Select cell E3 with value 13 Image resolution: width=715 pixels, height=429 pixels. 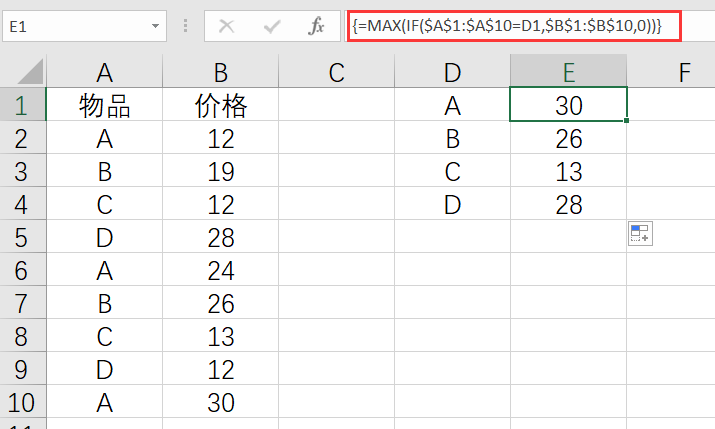click(569, 170)
